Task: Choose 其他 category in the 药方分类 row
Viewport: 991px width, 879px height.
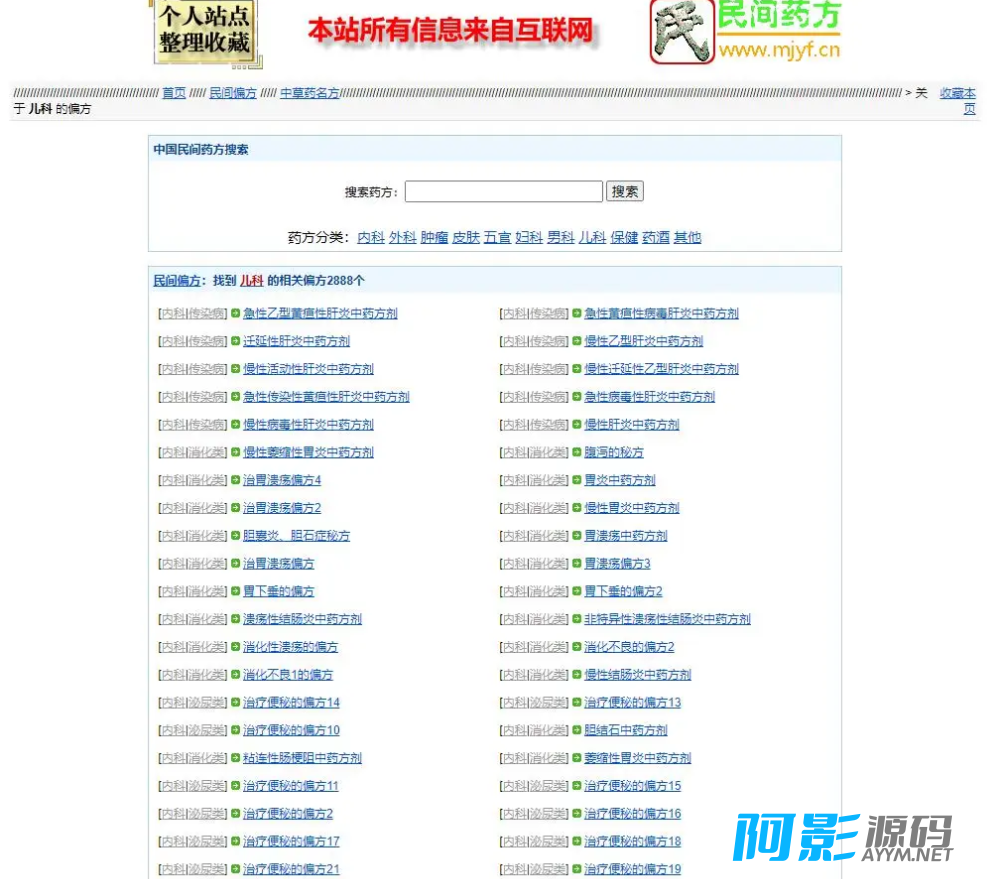Action: (x=687, y=237)
